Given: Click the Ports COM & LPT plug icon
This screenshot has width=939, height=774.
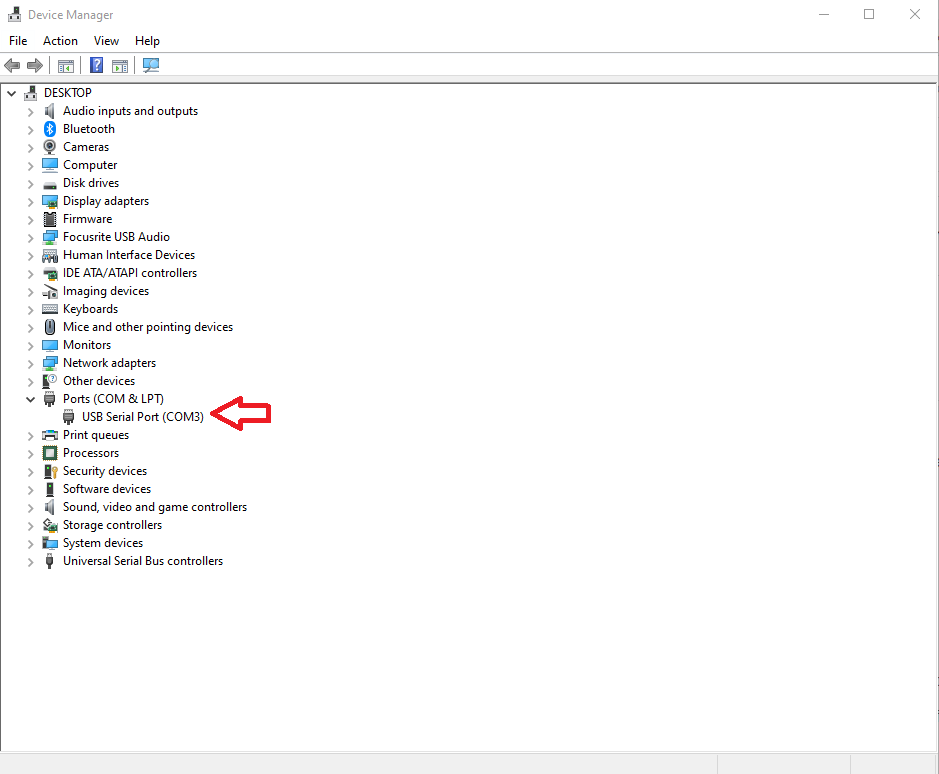Looking at the screenshot, I should (50, 399).
